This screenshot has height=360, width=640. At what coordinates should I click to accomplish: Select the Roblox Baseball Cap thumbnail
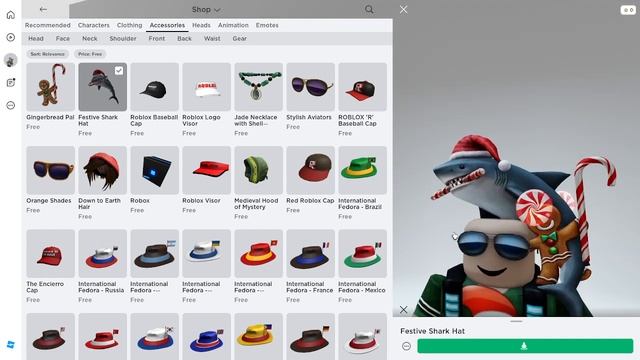(x=155, y=87)
